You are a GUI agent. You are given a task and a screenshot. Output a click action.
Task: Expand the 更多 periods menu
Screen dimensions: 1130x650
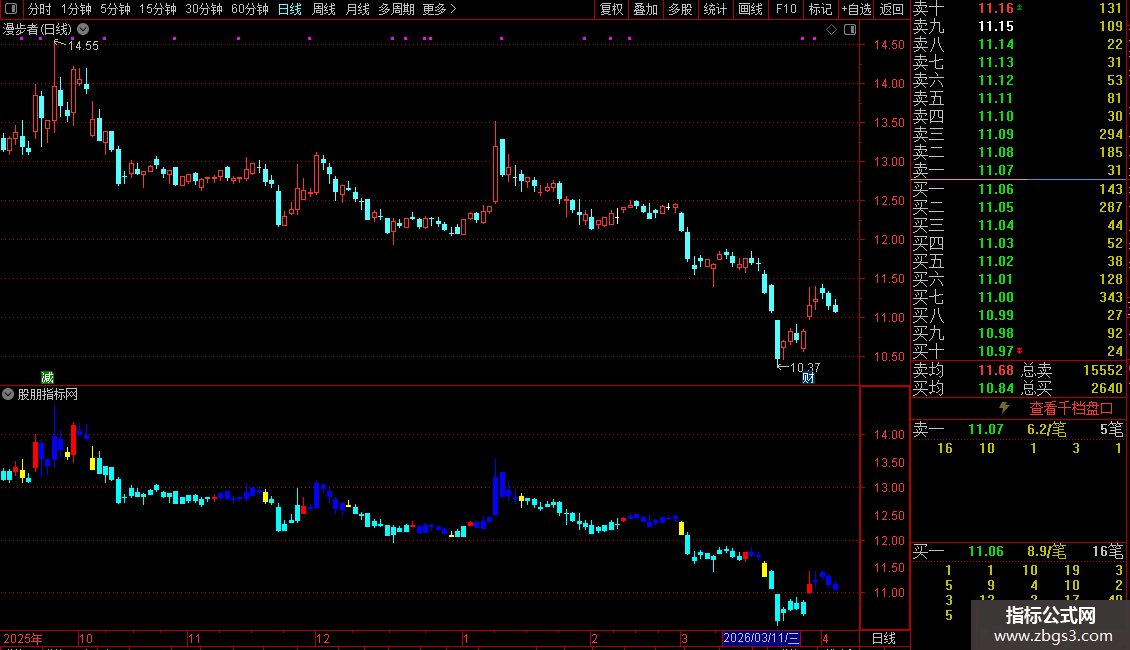[439, 9]
